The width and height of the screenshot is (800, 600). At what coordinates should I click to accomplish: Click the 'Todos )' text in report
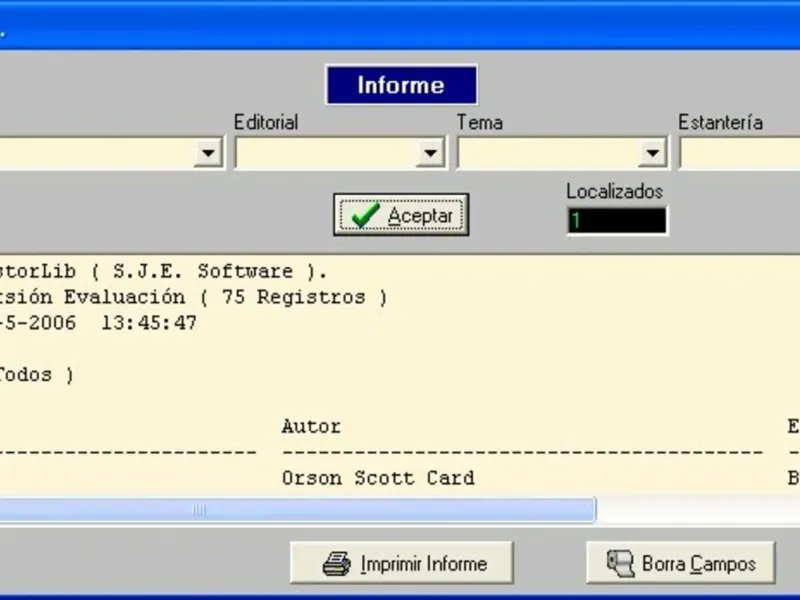click(36, 375)
